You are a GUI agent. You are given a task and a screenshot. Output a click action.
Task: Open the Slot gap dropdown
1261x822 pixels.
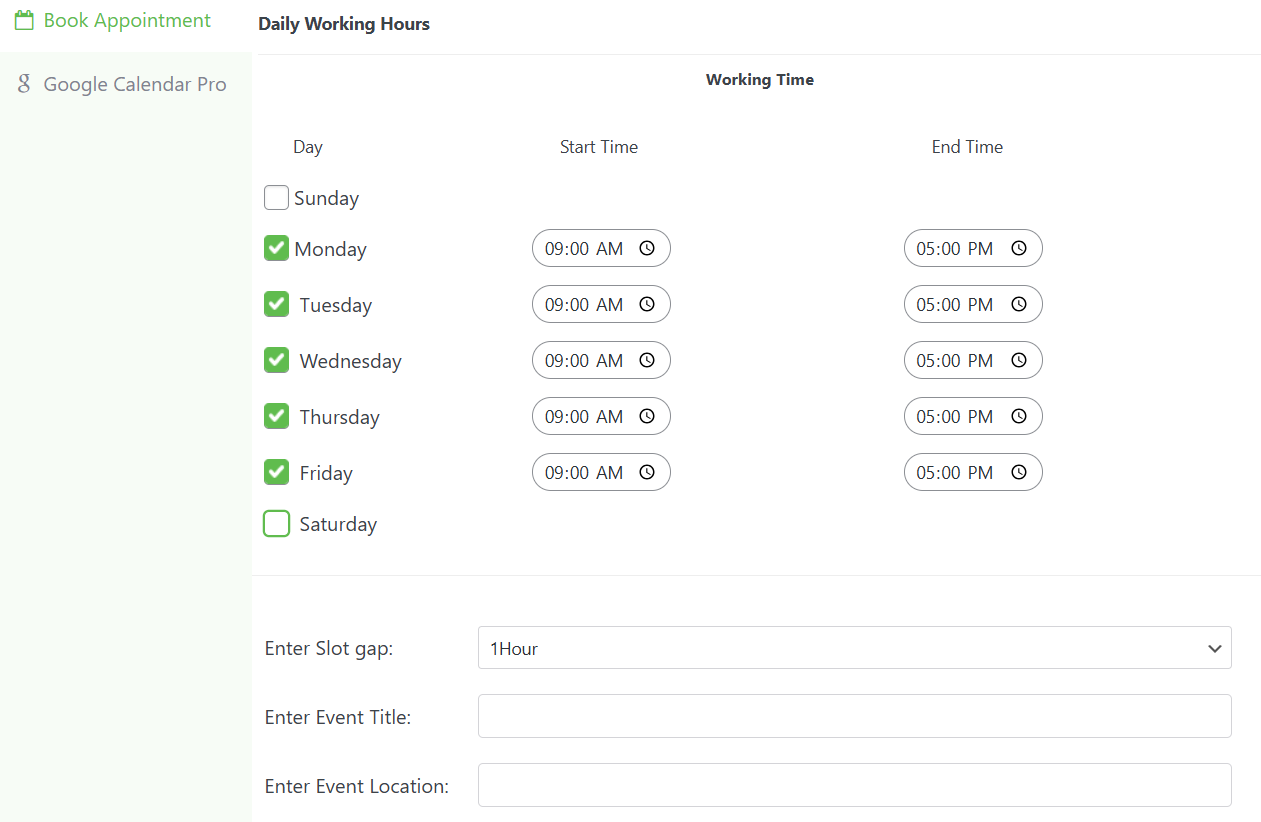pos(854,648)
